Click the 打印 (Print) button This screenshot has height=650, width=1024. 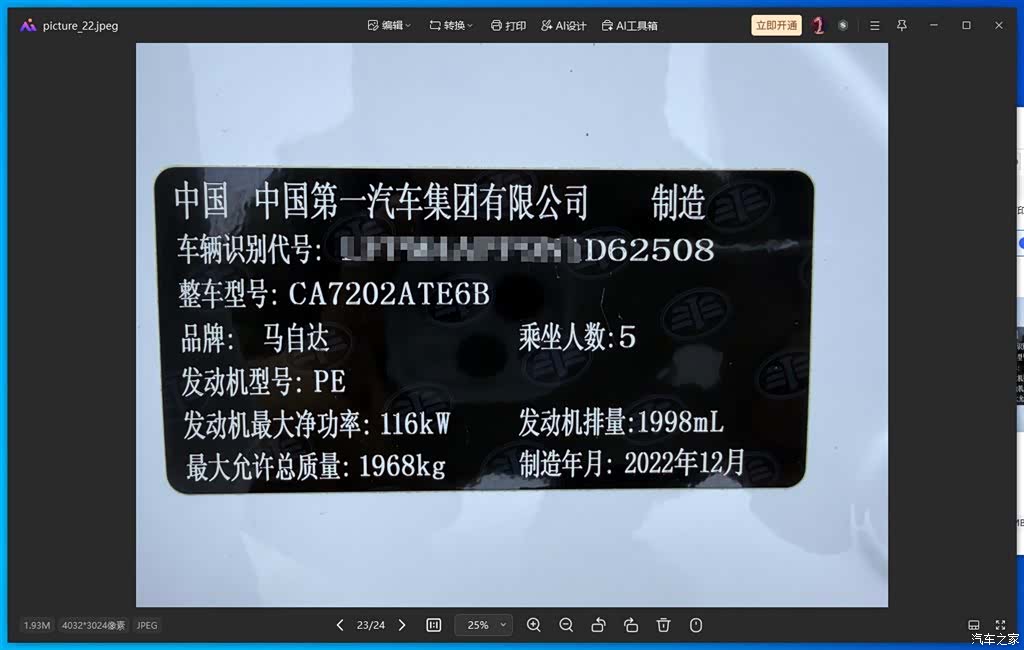(508, 25)
